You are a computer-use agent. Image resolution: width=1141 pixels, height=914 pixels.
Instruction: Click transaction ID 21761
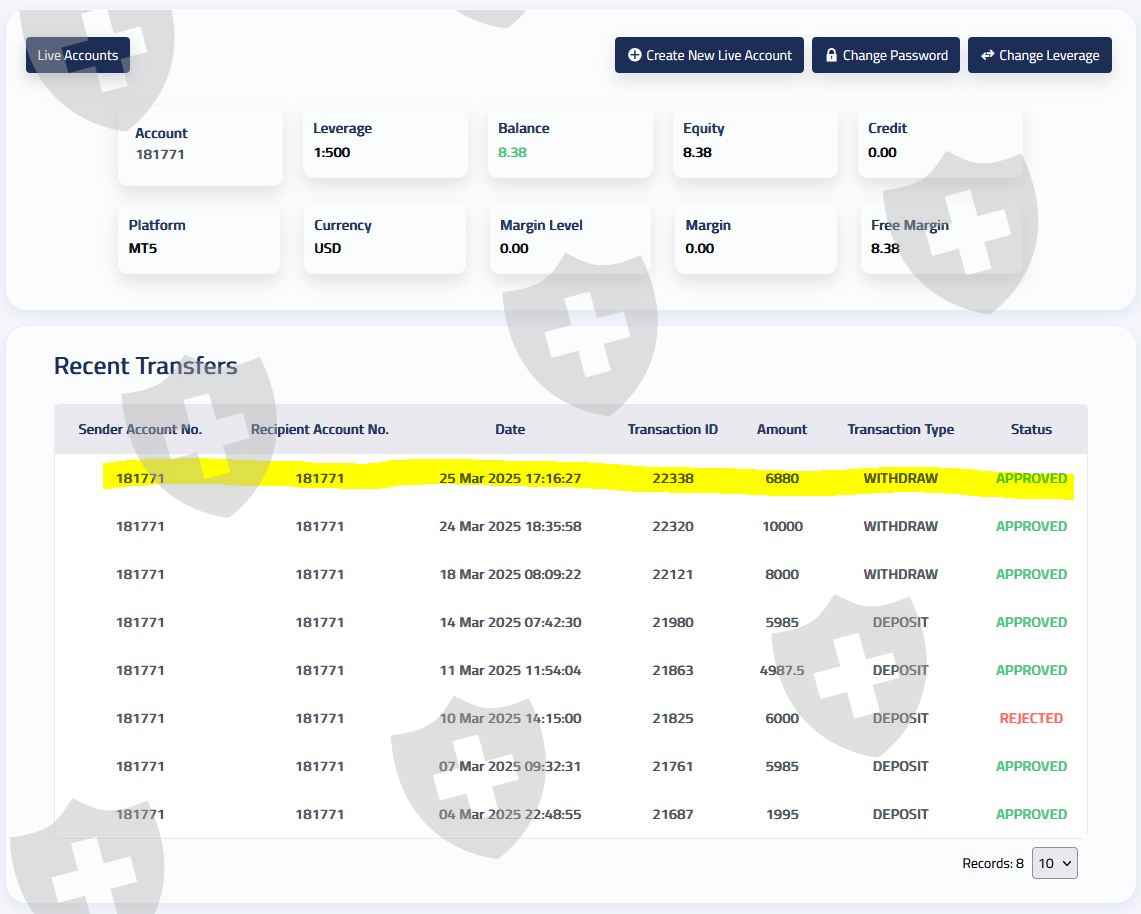[672, 766]
